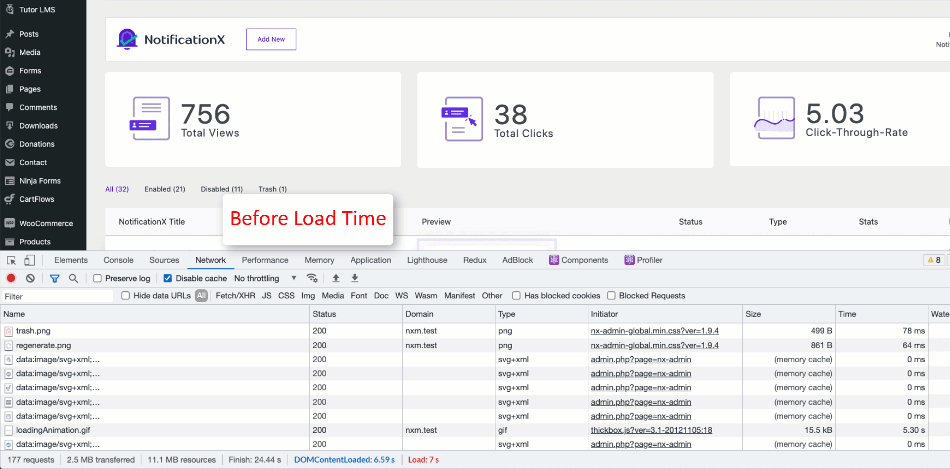Viewport: 950px width, 469px height.
Task: Open the AdBlock tab
Action: tap(517, 260)
